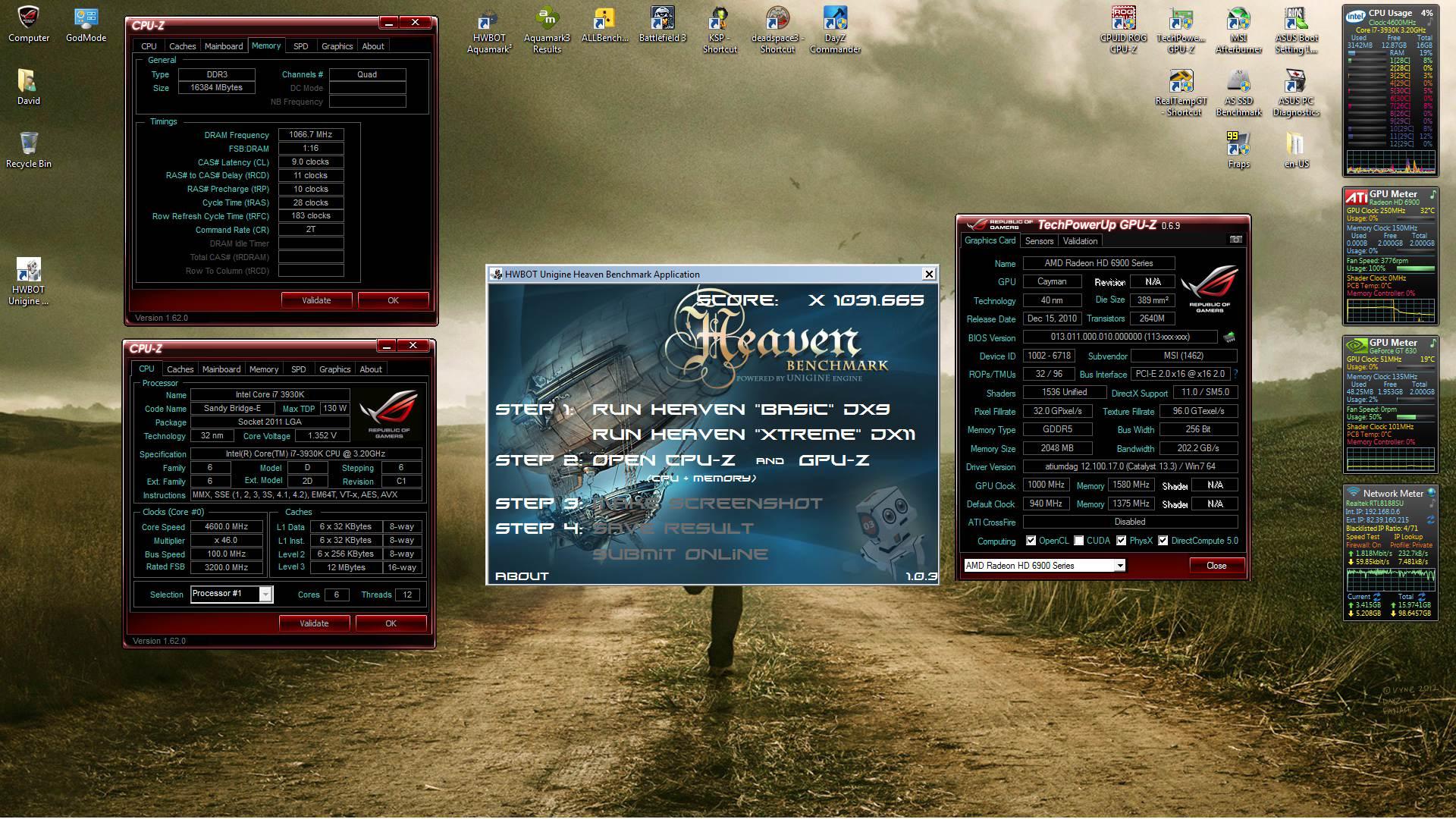Open Aquamark3 Results icon
This screenshot has width=1456, height=819.
(547, 30)
